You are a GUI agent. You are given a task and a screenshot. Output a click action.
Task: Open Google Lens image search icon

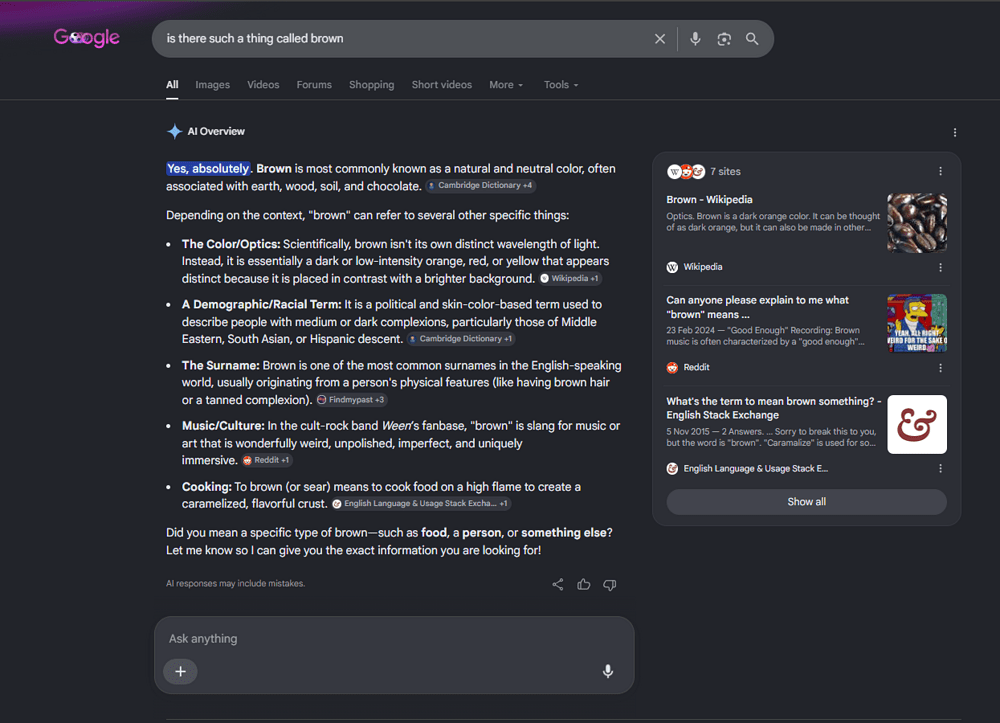click(724, 39)
